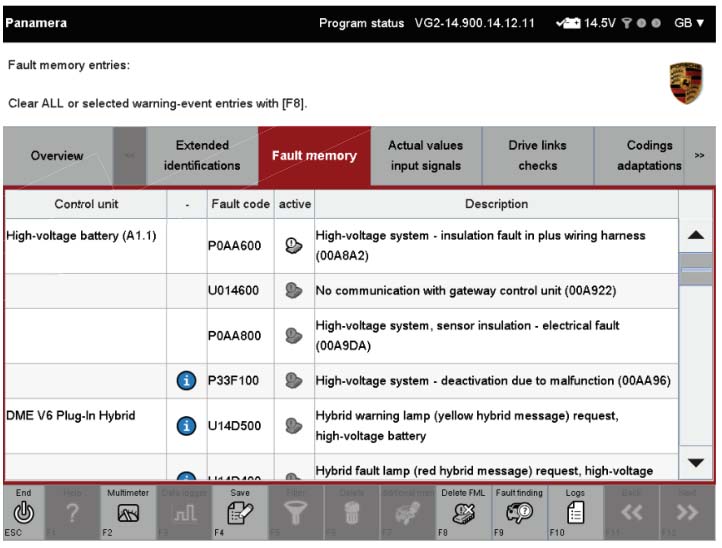Show more tabs with >> arrow
This screenshot has width=722, height=548.
699,155
